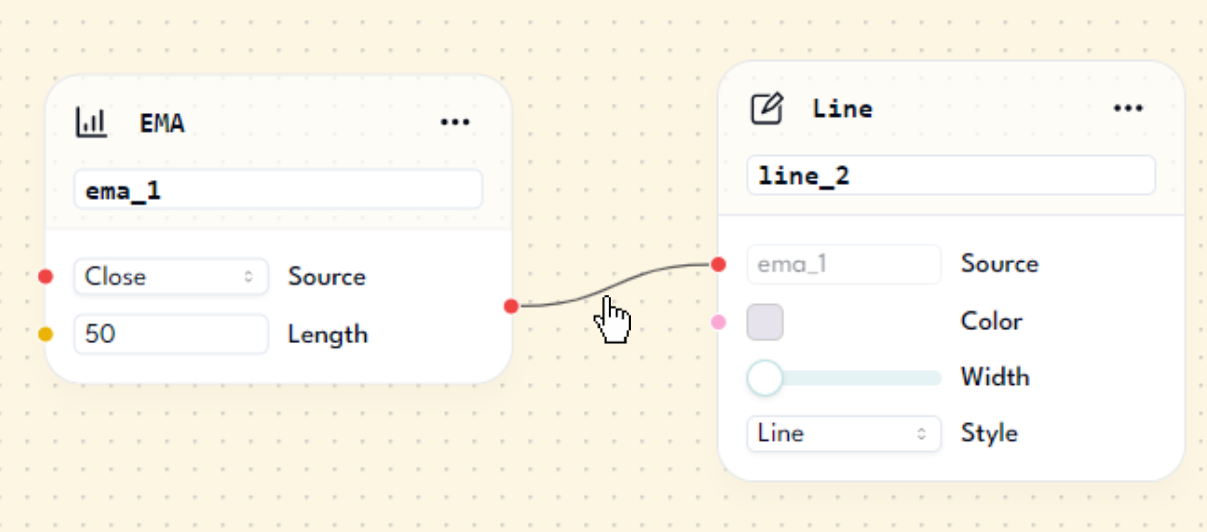The height and width of the screenshot is (532, 1207).
Task: Open the Line Color swatch
Action: [765, 322]
